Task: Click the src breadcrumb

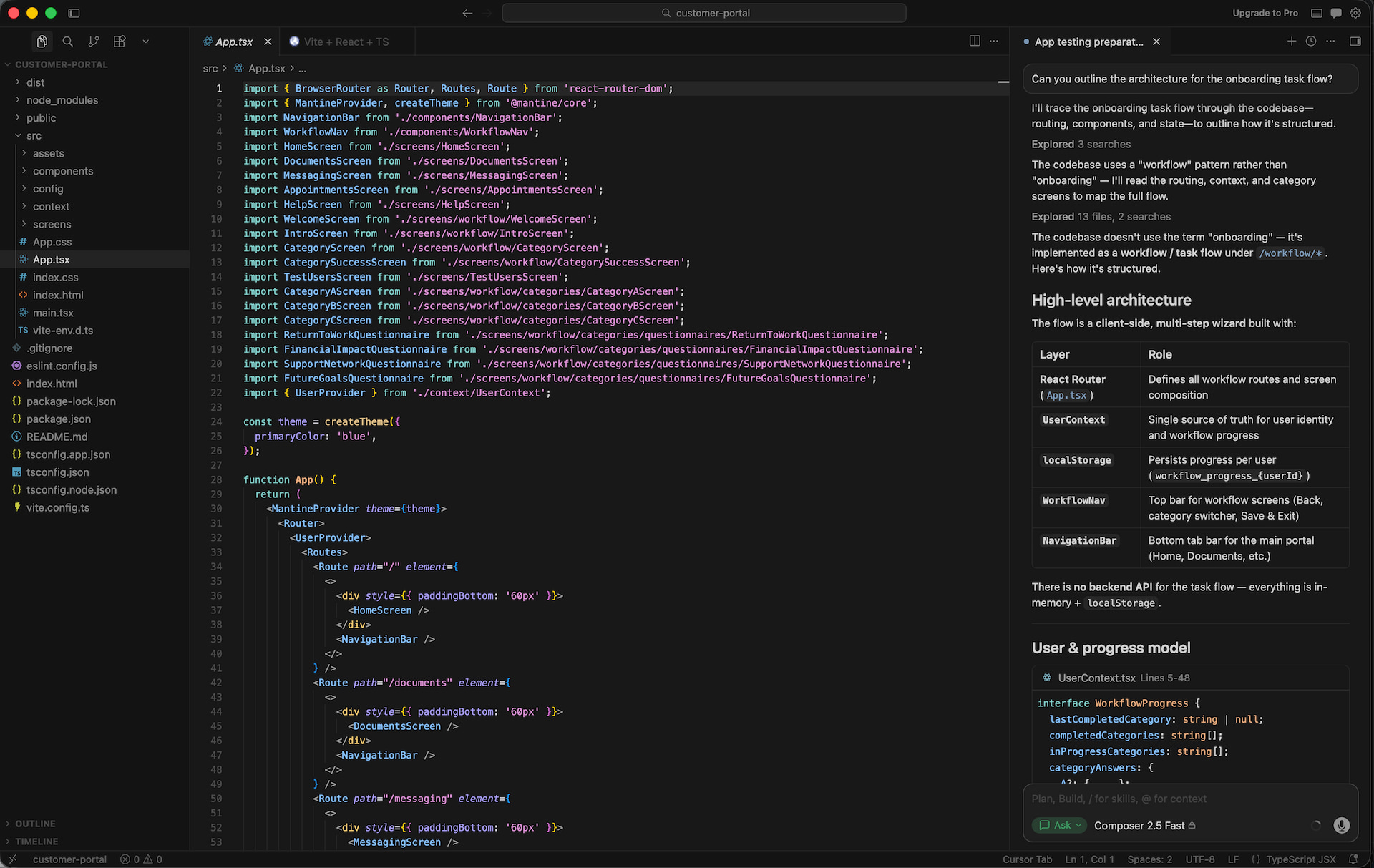Action: pyautogui.click(x=210, y=68)
